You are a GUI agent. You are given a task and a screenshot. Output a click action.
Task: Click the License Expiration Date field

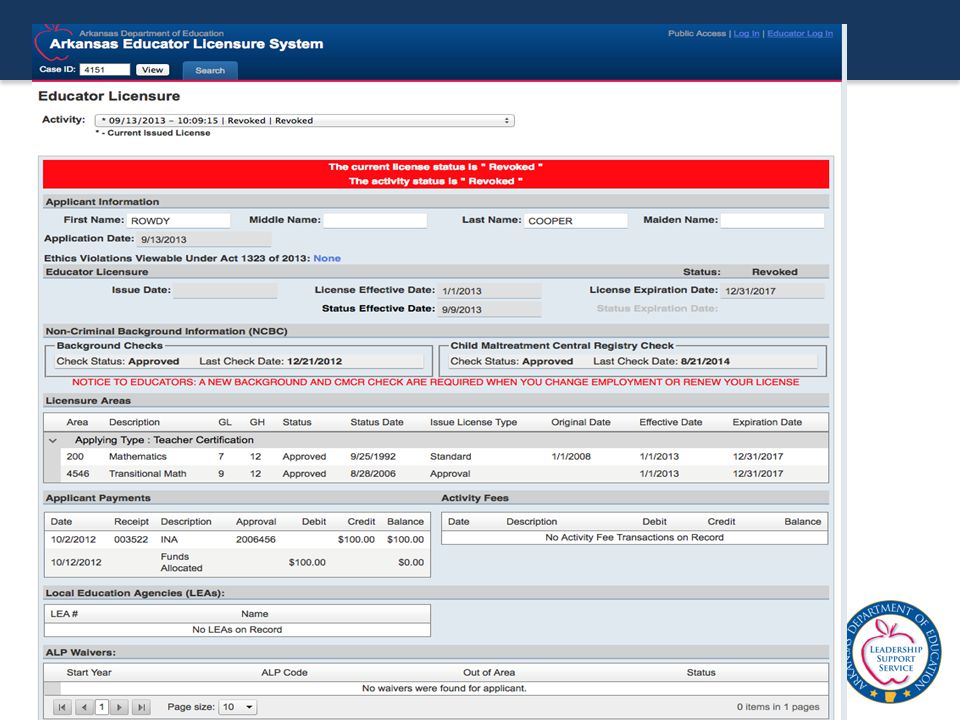772,291
